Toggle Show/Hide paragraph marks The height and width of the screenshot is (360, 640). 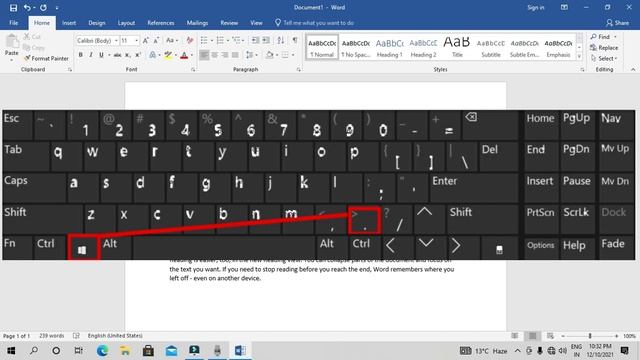295,40
